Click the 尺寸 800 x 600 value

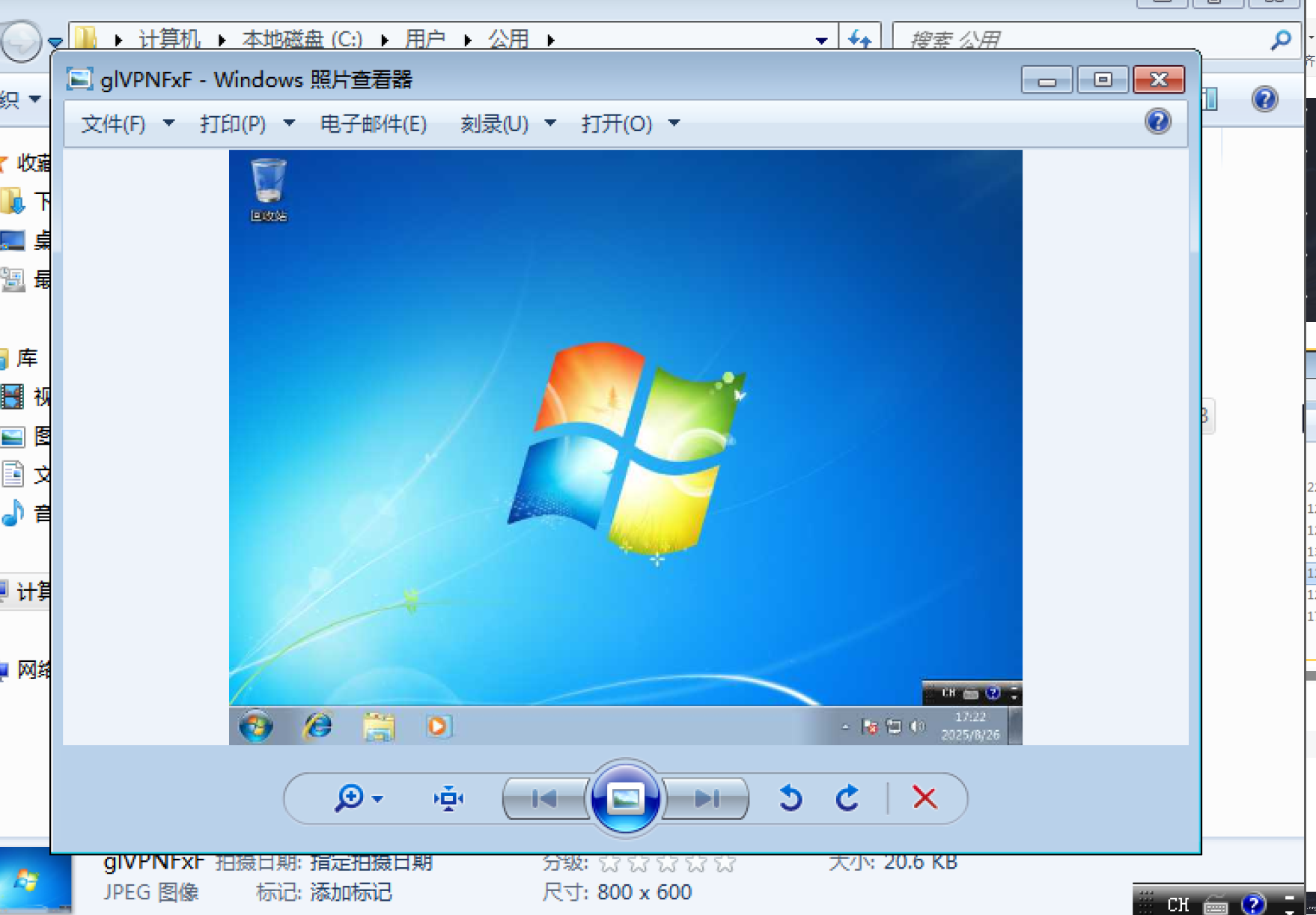click(x=645, y=893)
